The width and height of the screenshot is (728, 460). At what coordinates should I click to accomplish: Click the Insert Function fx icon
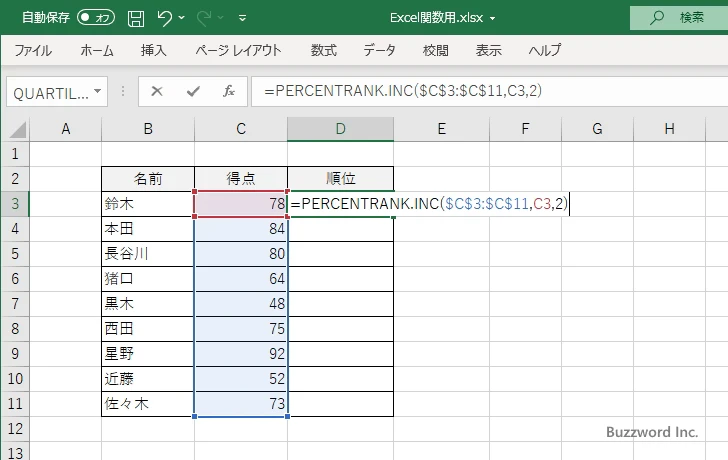[x=229, y=91]
